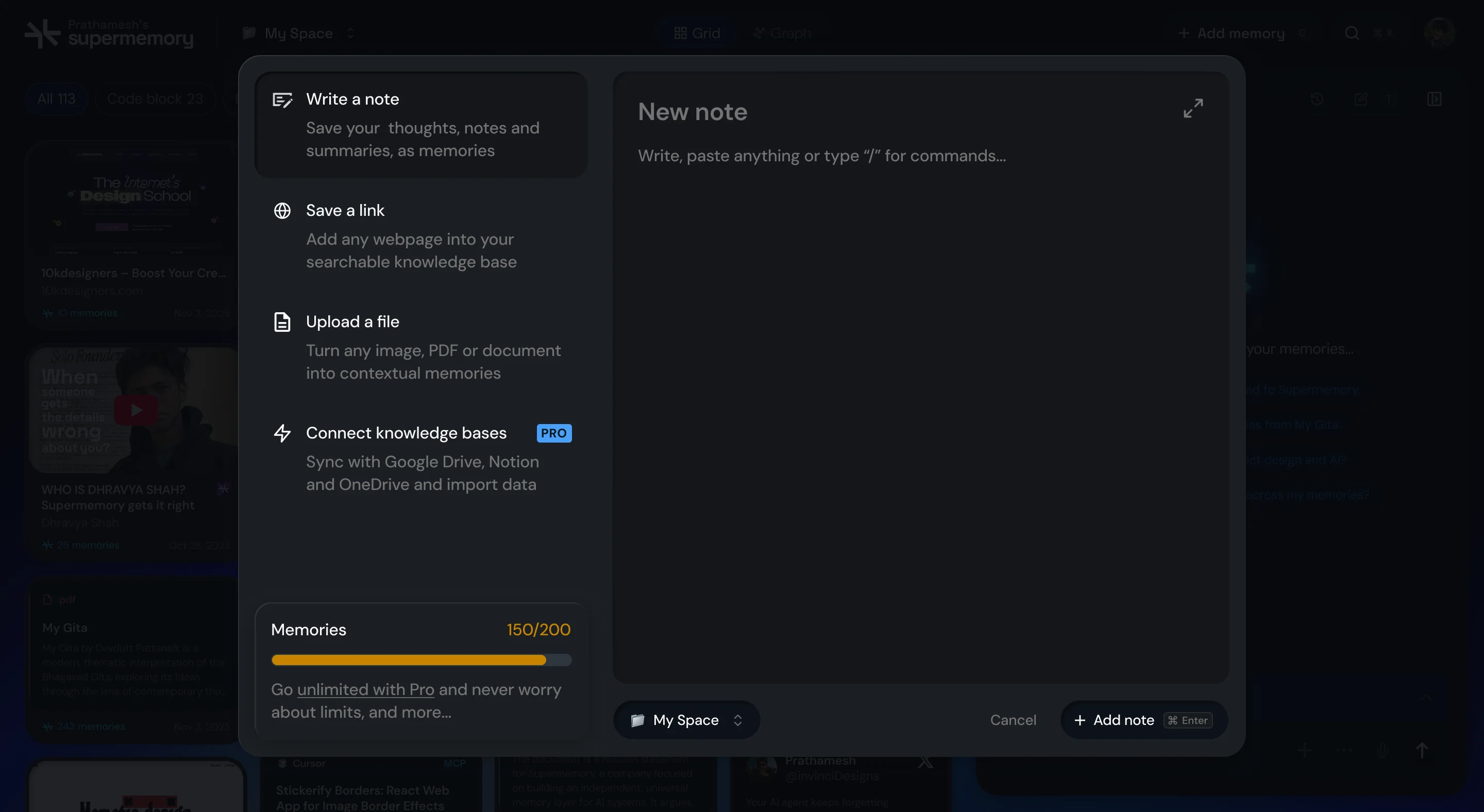Click the Upload a file document icon

pos(282,322)
